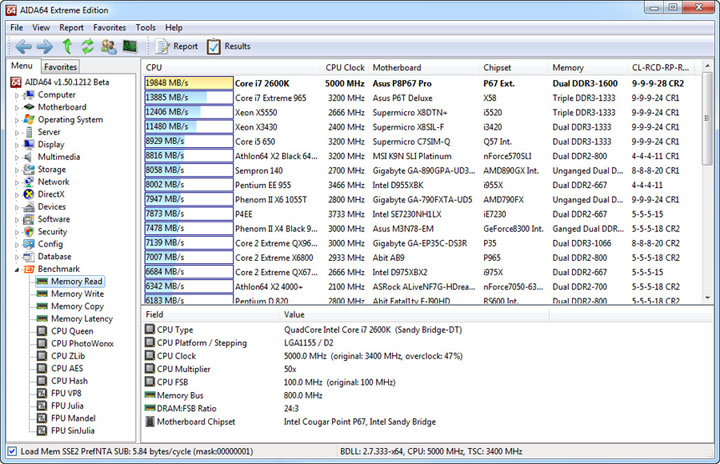Sort by the Chipset column header

pos(513,68)
